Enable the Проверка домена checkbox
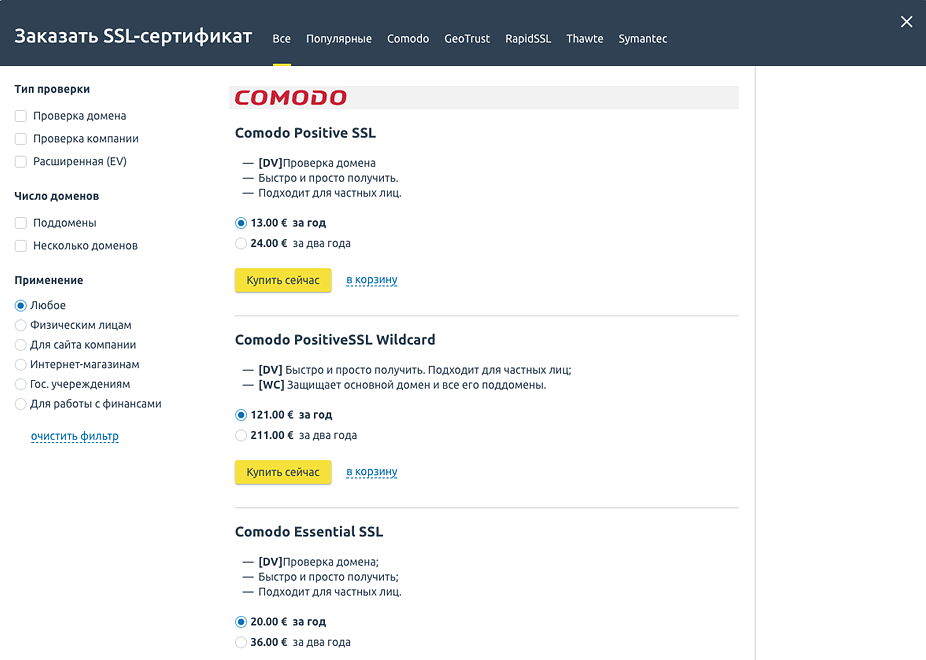Viewport: 926px width, 660px height. coord(21,116)
